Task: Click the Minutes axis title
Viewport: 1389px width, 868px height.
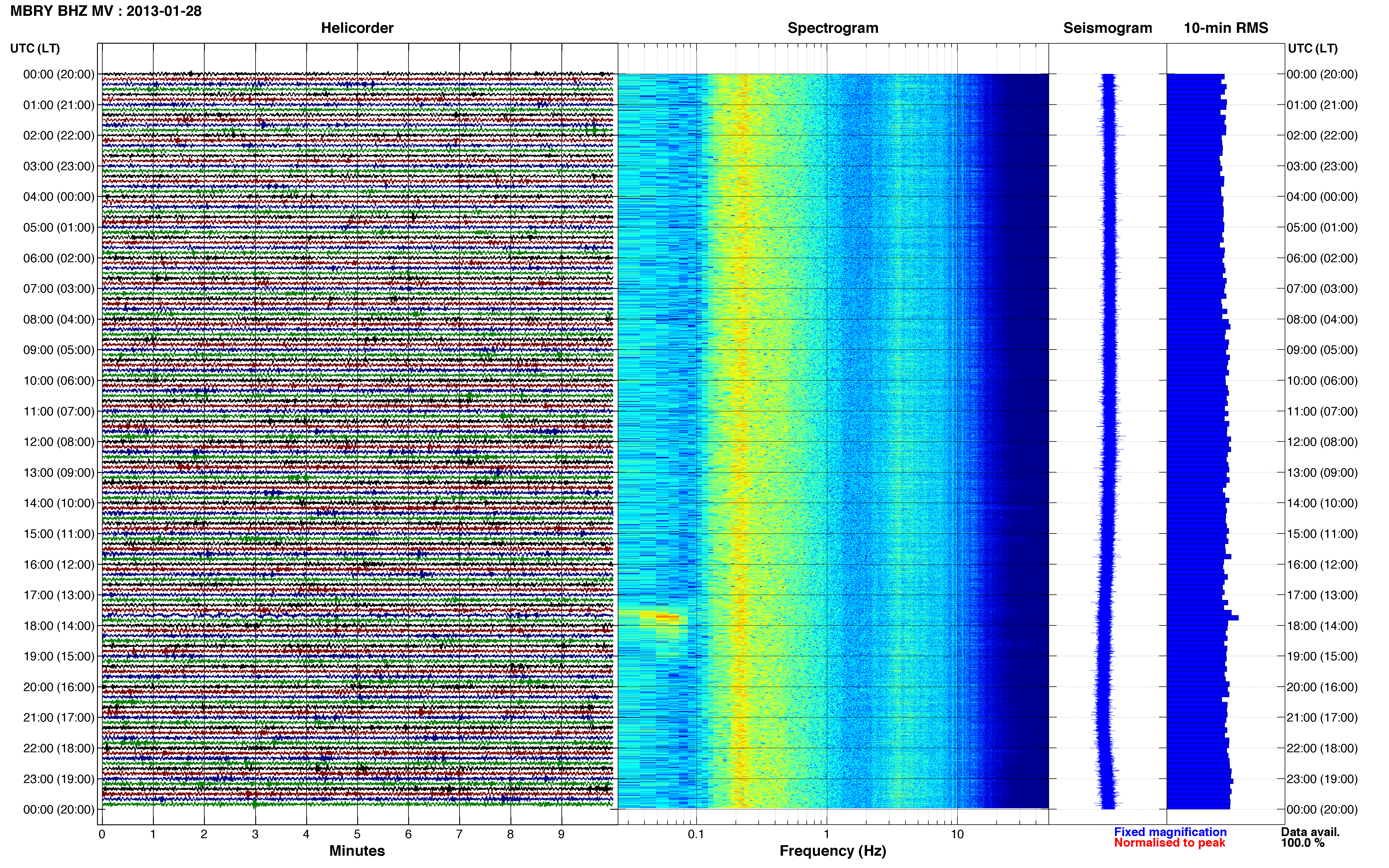Action: [357, 851]
